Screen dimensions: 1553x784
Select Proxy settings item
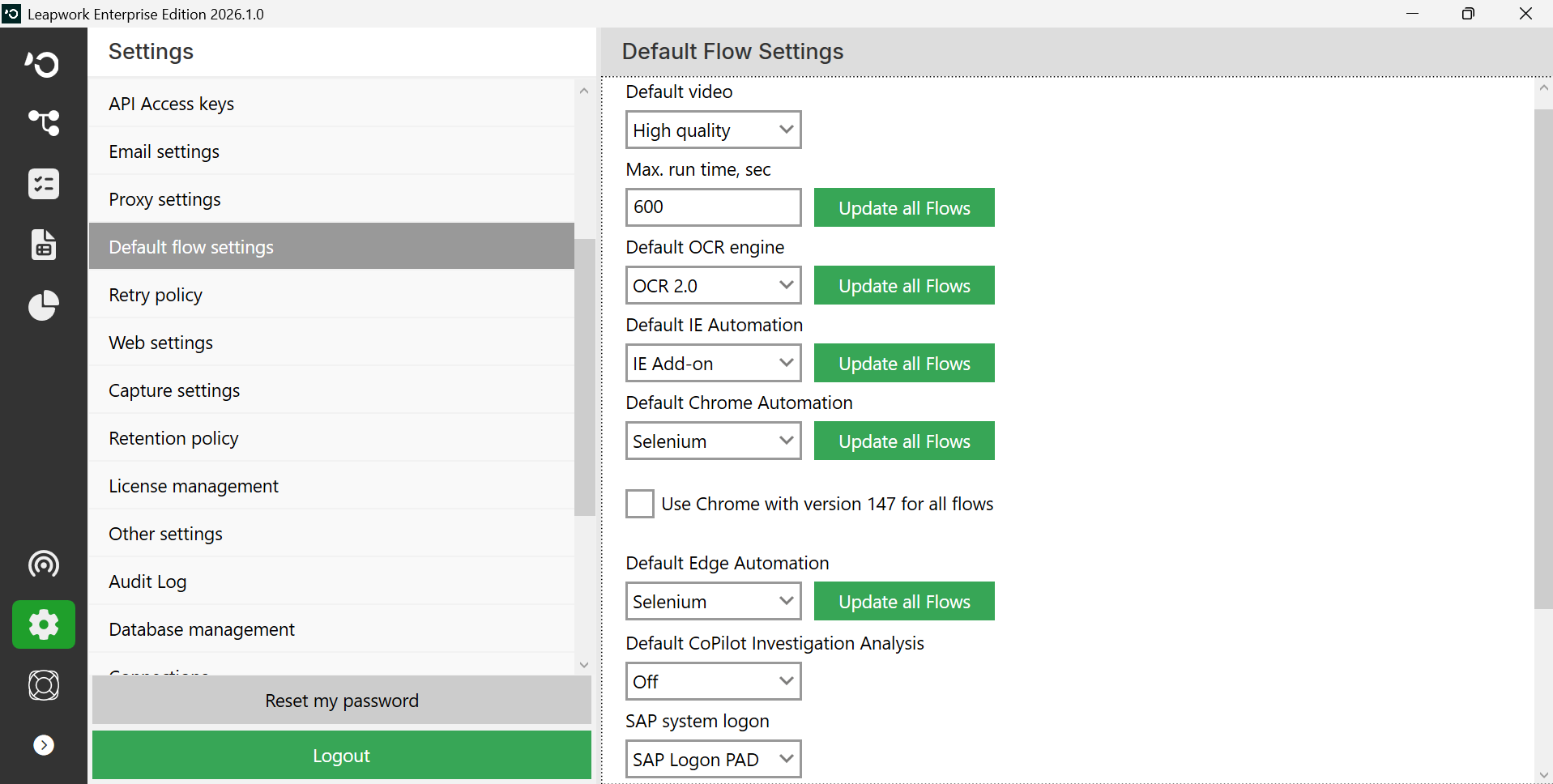tap(331, 199)
